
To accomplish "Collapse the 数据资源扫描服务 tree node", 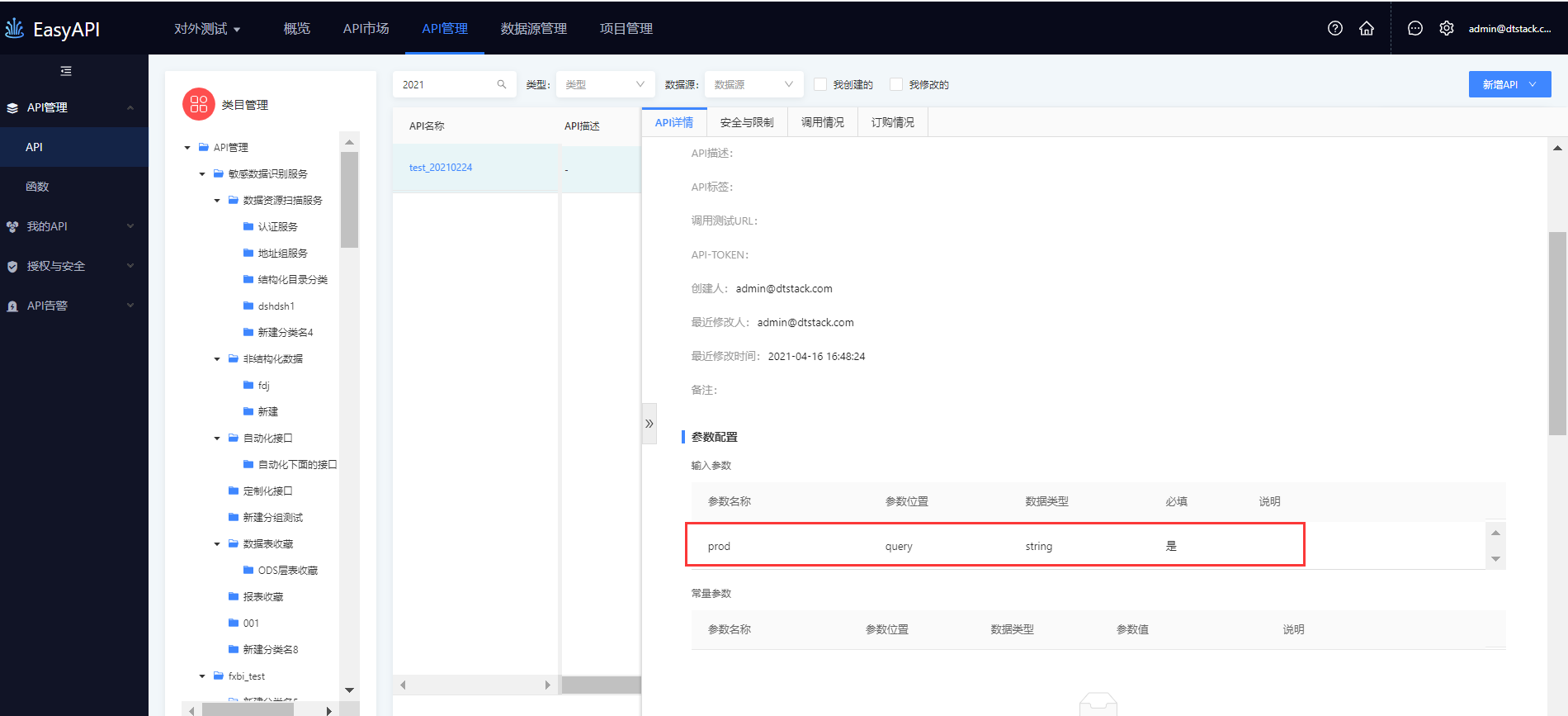I will [217, 201].
